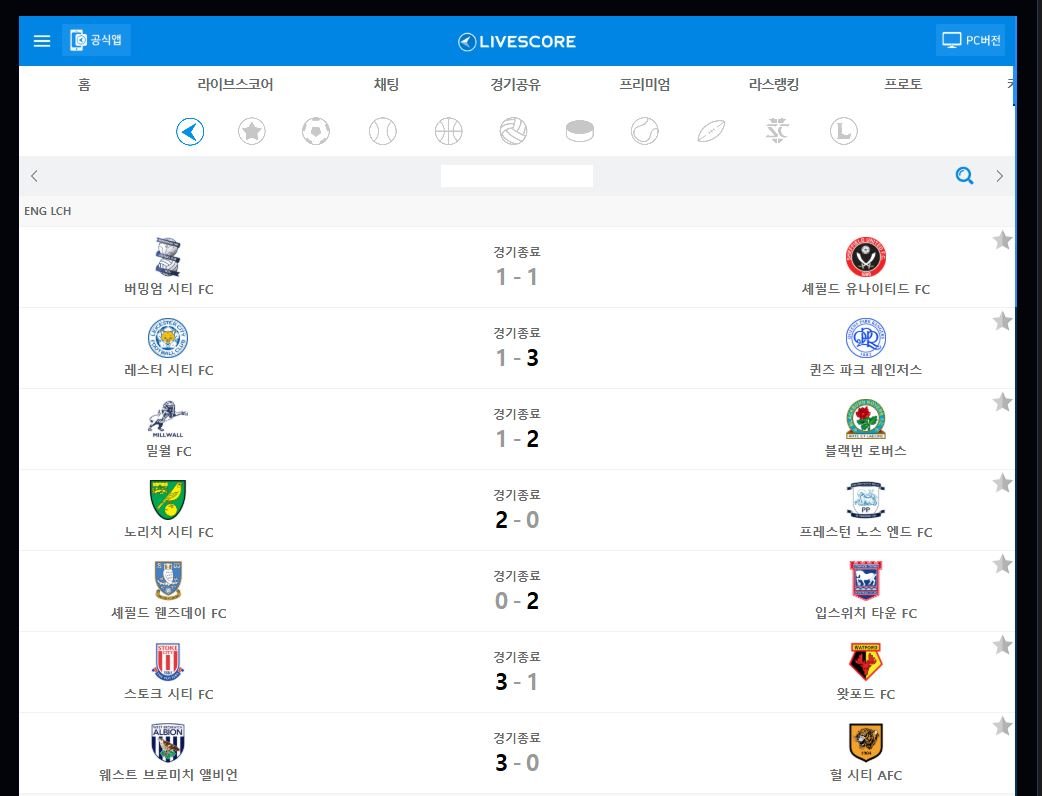
Task: Select the American football filter
Action: coord(711,131)
